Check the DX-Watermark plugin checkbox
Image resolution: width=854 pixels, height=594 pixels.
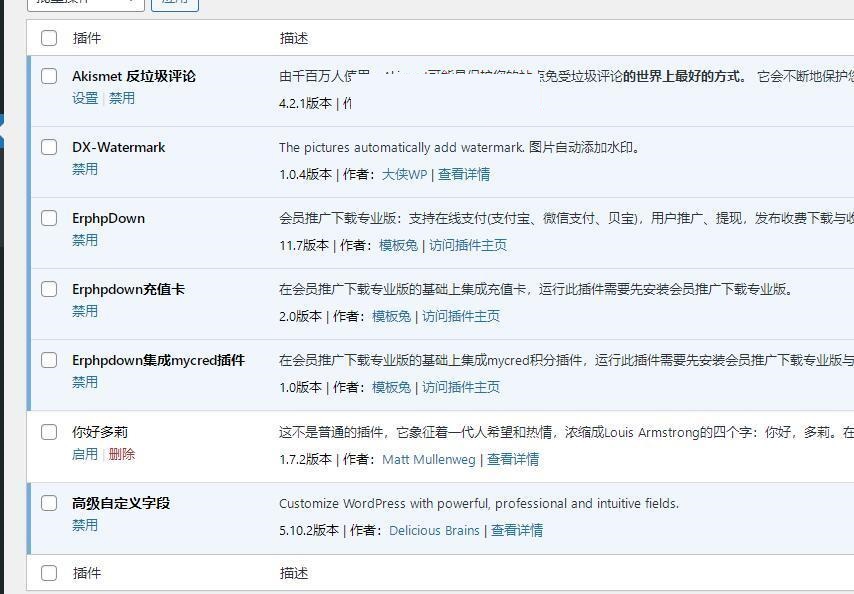coord(49,147)
